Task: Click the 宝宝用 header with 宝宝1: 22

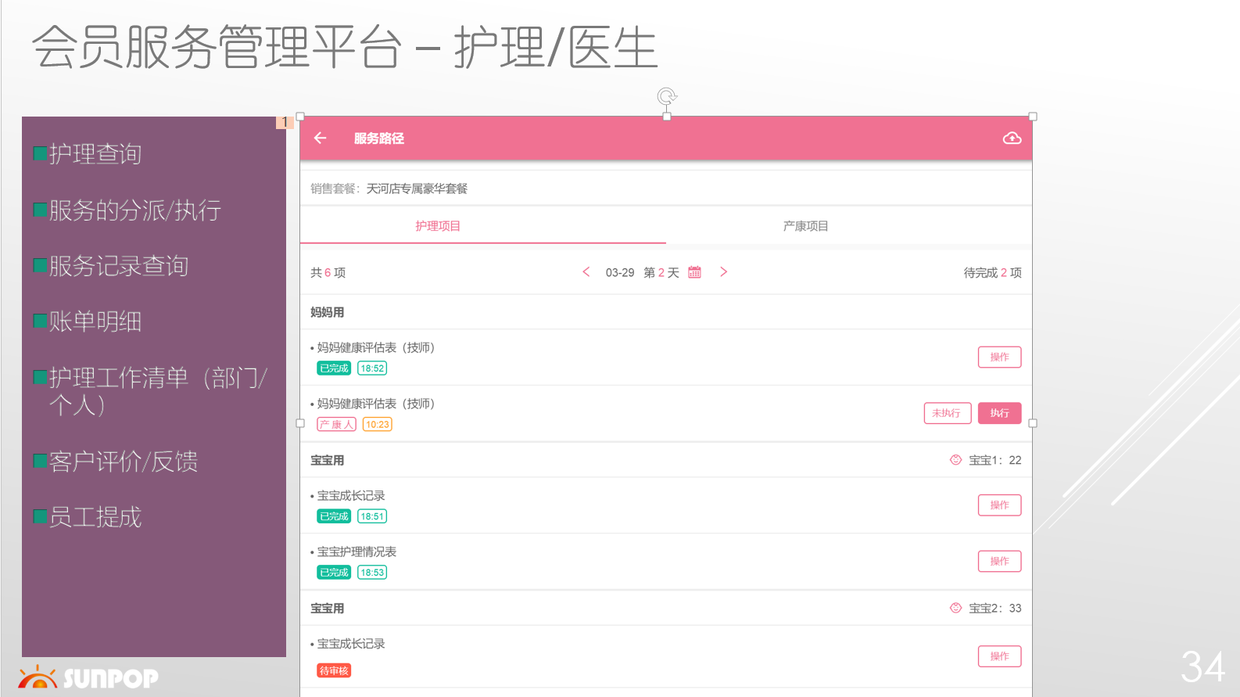Action: [665, 460]
